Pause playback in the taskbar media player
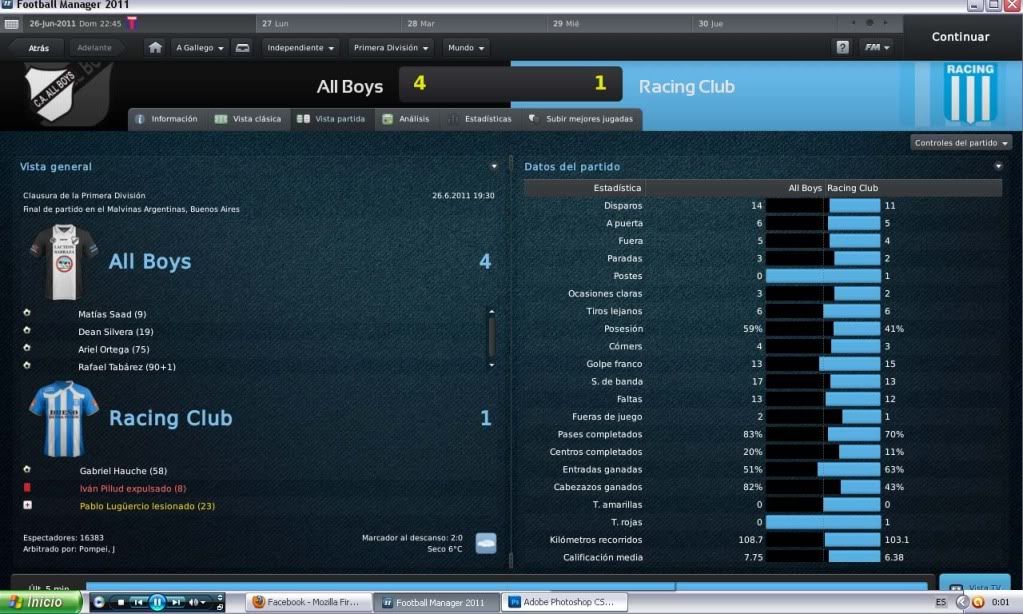Viewport: 1023px width, 614px height. (x=157, y=602)
